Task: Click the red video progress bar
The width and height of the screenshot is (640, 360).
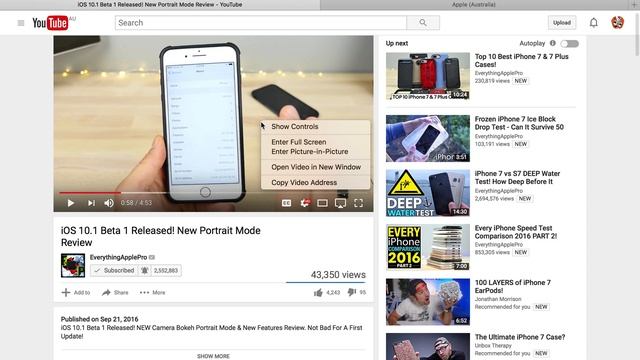Action: [90, 192]
